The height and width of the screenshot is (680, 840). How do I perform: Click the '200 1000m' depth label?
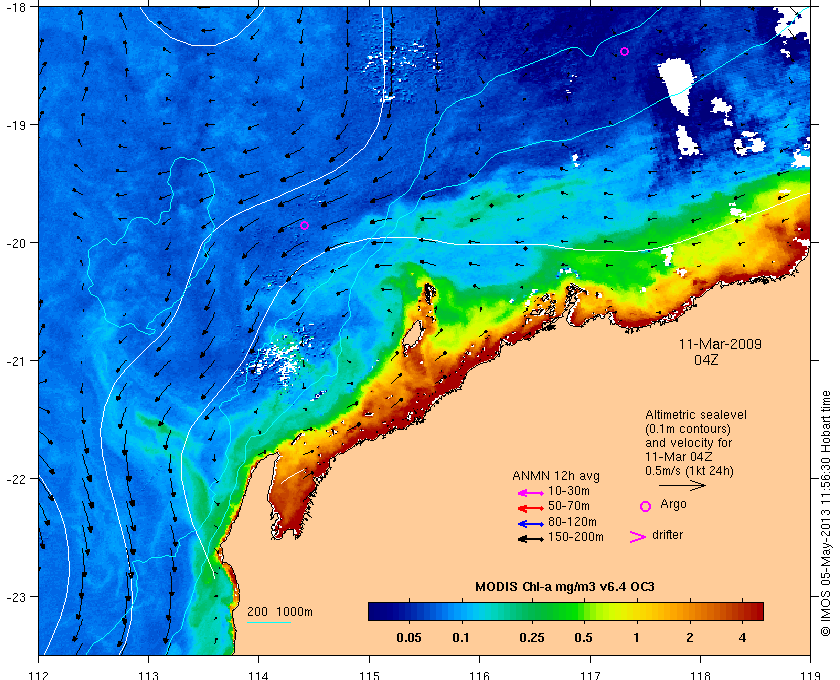click(x=280, y=612)
